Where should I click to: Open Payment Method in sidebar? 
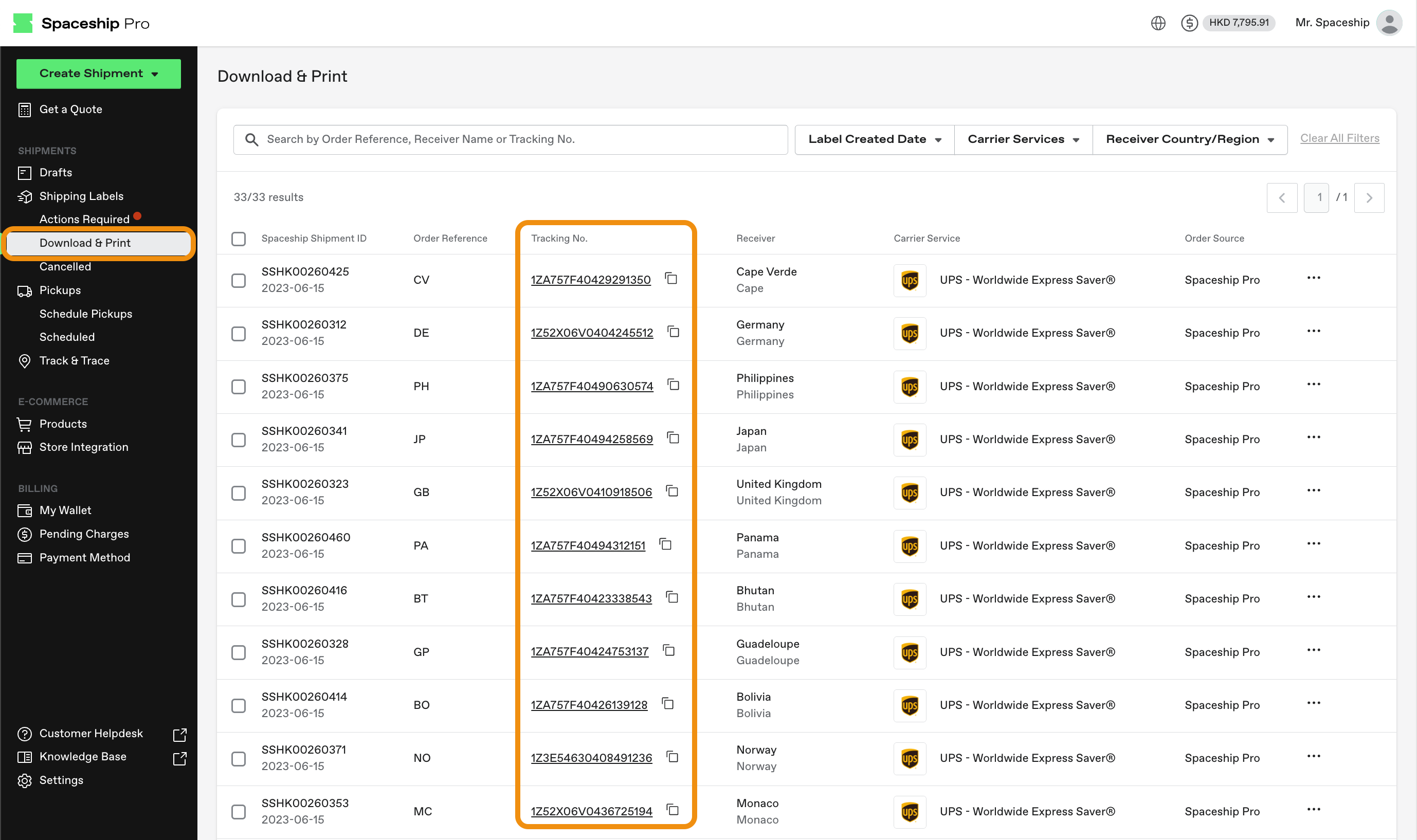[x=84, y=558]
